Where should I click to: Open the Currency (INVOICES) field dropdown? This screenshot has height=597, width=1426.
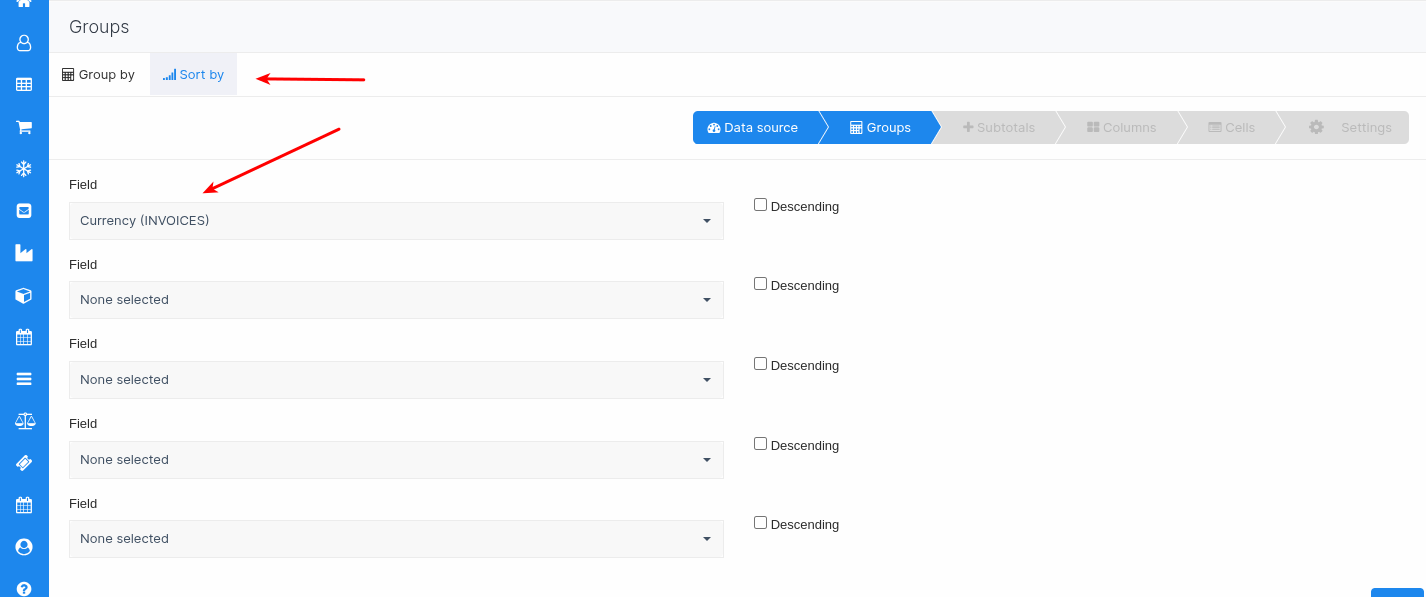(396, 221)
